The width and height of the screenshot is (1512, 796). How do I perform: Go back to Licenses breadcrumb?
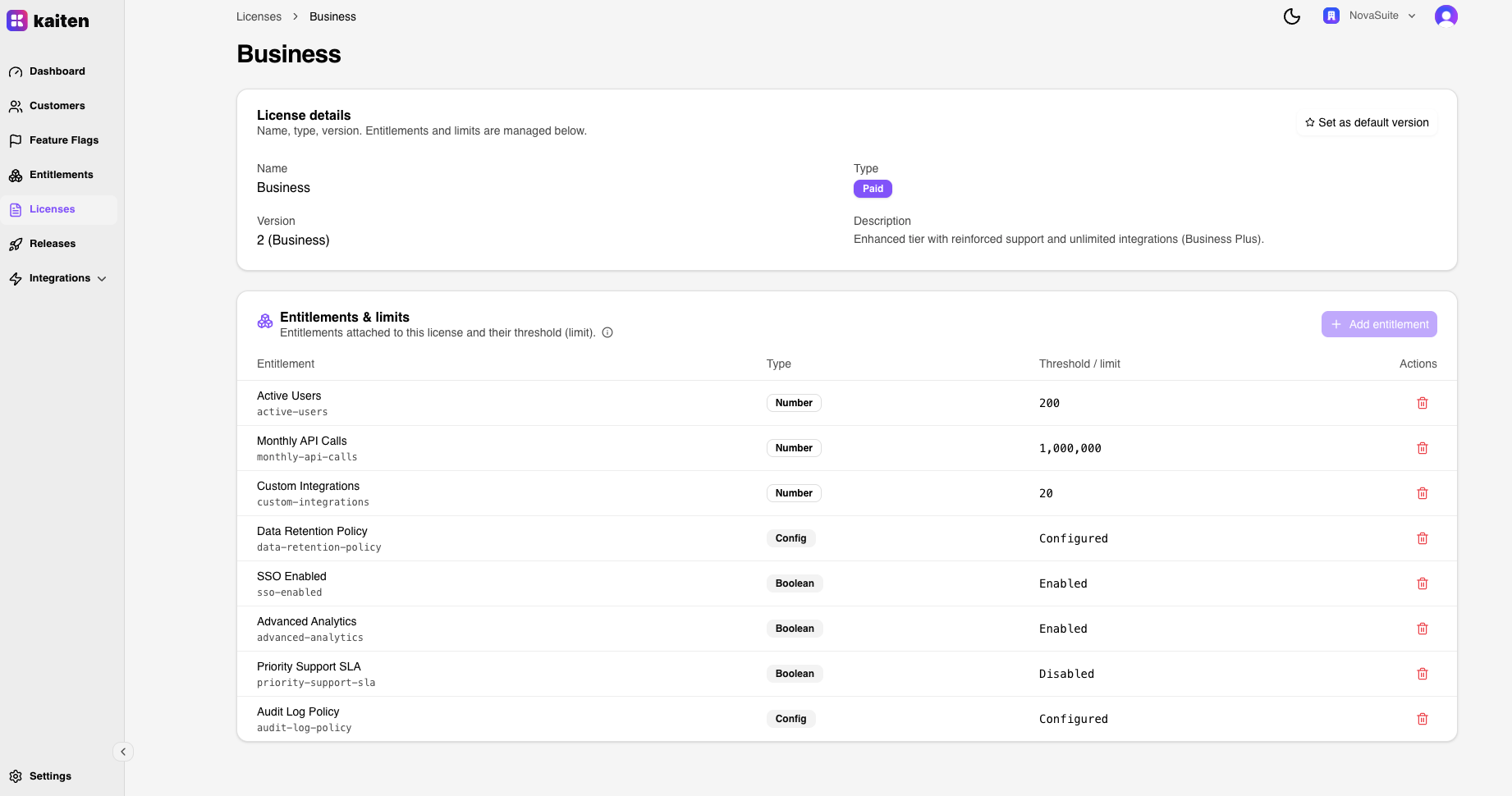click(259, 16)
